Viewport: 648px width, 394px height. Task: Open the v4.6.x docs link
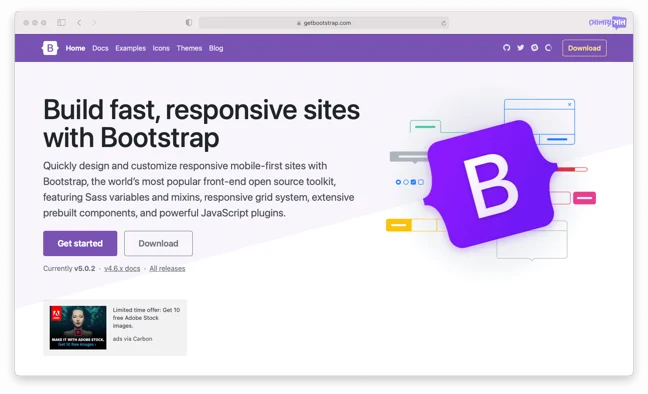[122, 269]
